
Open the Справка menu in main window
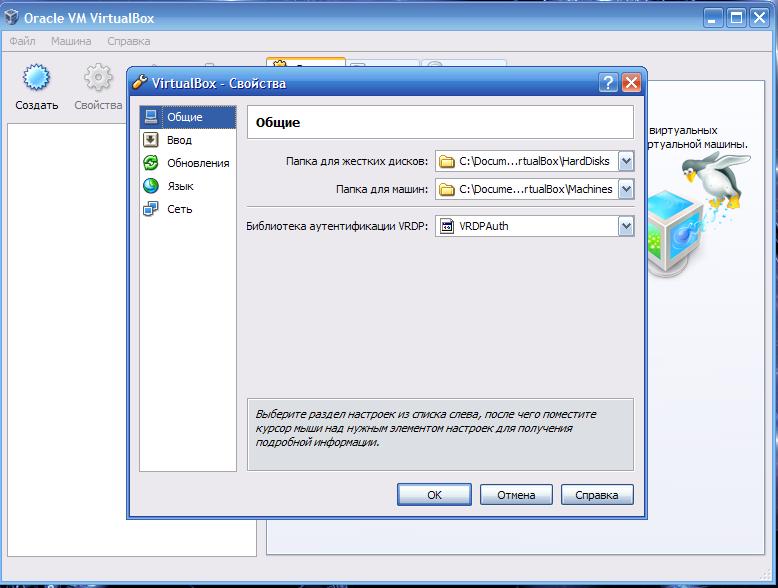129,41
